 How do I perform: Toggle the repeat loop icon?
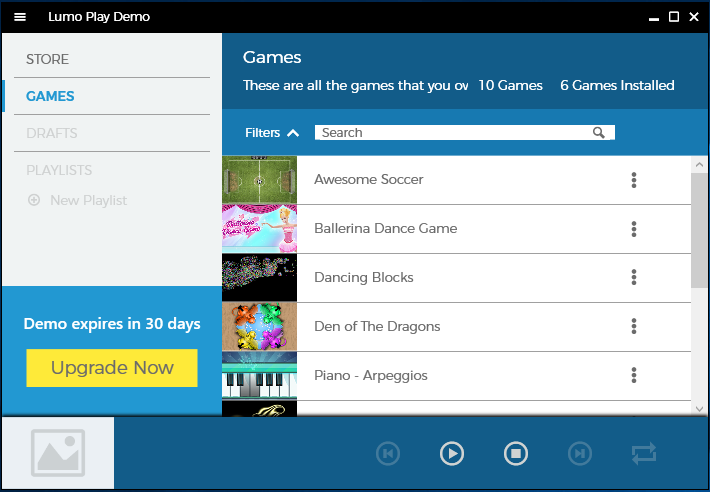(644, 453)
